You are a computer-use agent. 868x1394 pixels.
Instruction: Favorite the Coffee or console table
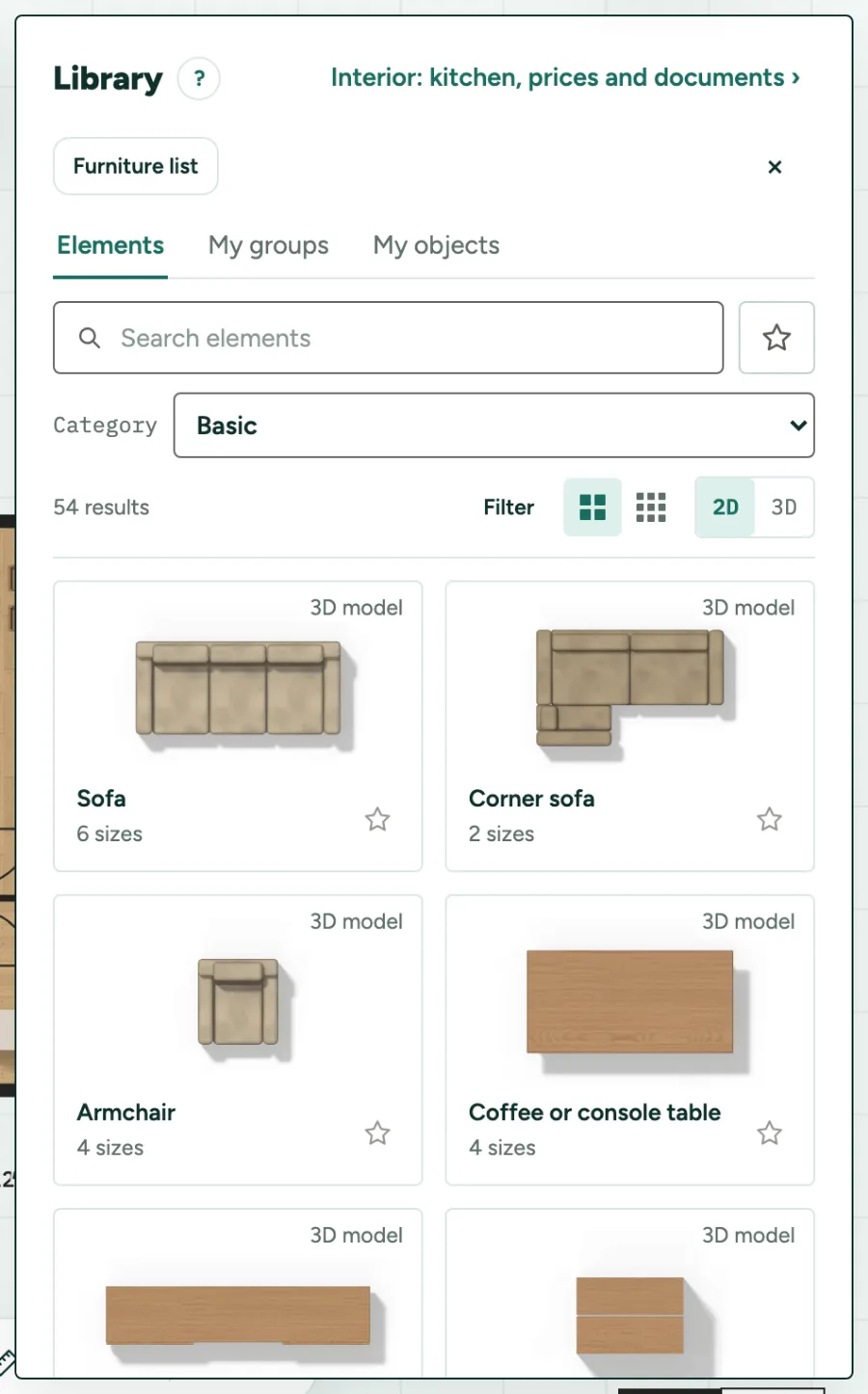click(x=769, y=1133)
